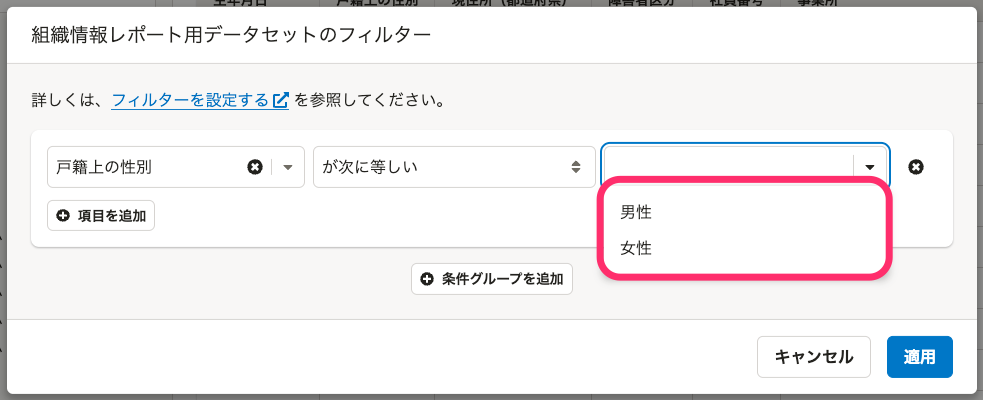Screen dimensions: 983x400
Task: Cancel the filter dialog with キャンセル
Action: [814, 357]
